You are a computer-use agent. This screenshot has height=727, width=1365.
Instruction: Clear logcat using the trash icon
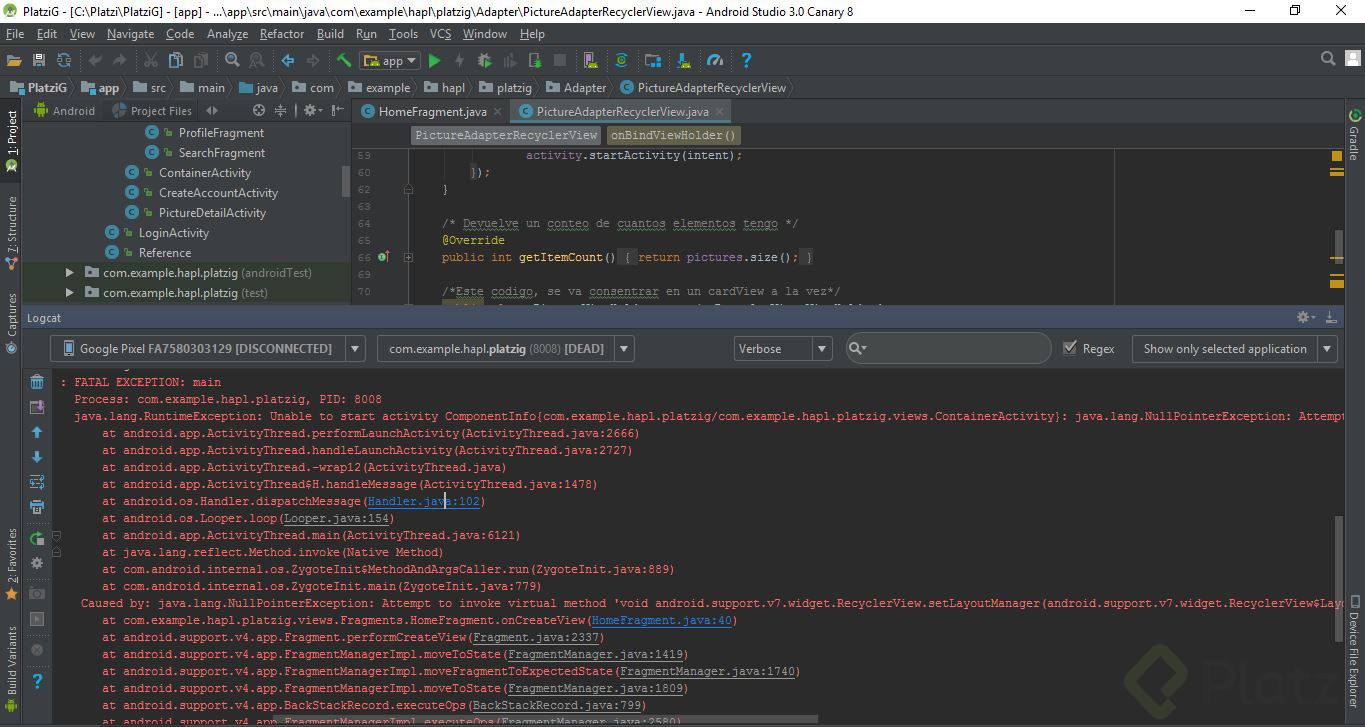point(37,382)
